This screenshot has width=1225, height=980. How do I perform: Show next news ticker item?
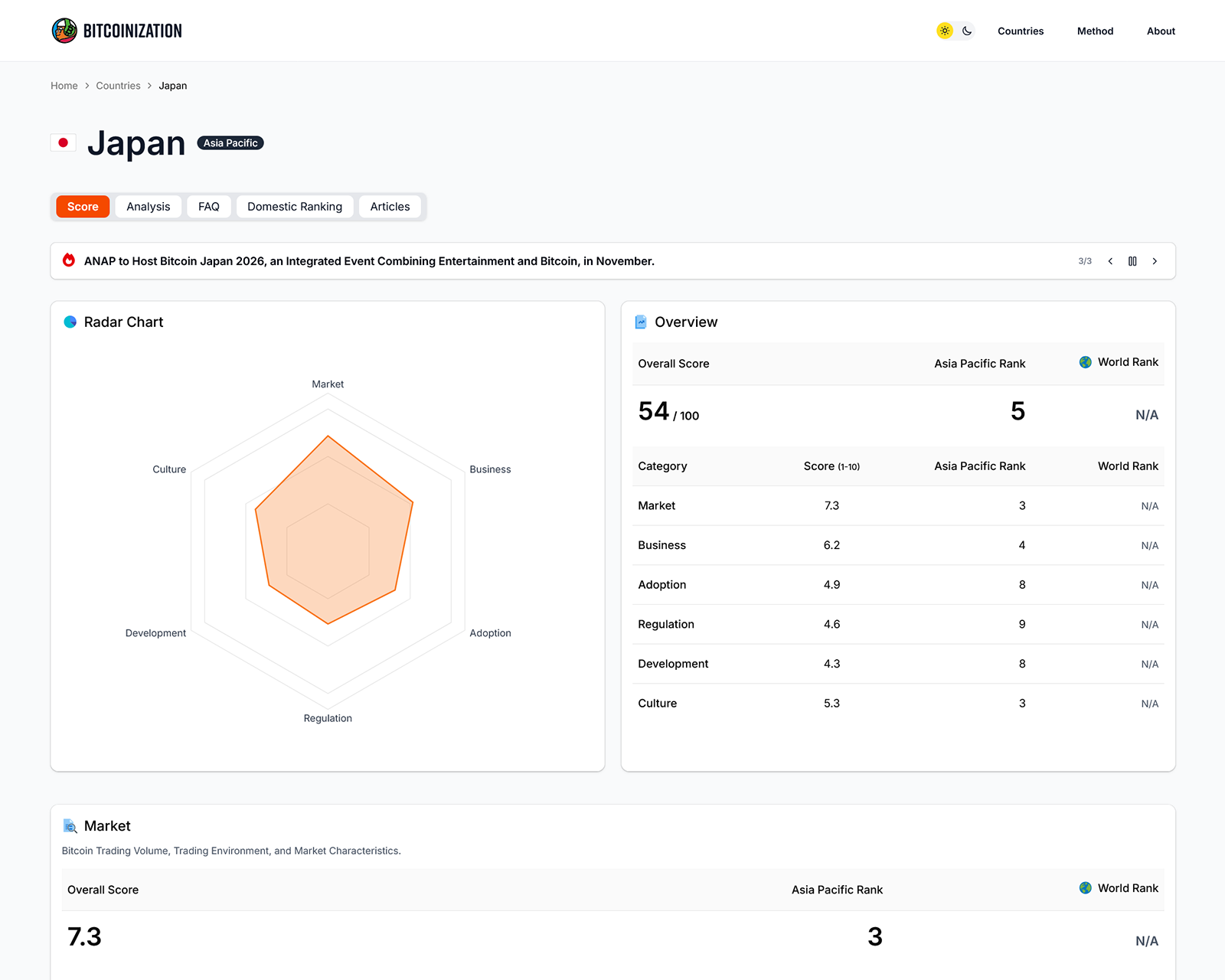(1155, 261)
